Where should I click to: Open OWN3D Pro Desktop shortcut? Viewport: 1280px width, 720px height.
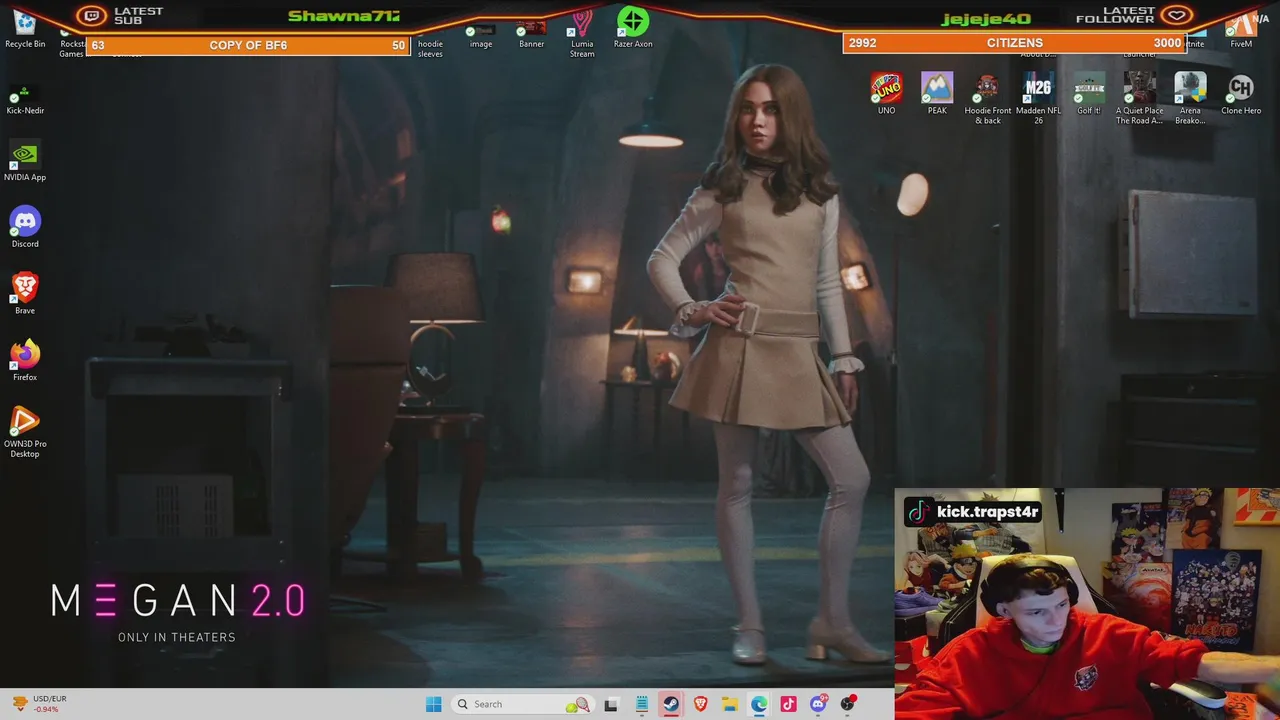[x=25, y=432]
